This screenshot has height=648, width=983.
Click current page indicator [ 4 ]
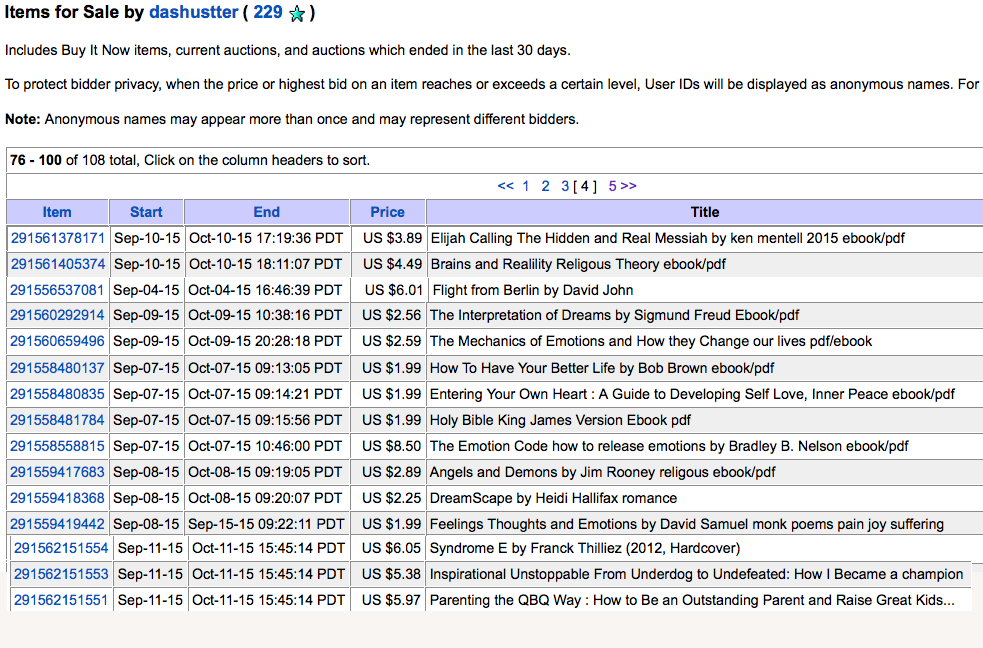(585, 186)
